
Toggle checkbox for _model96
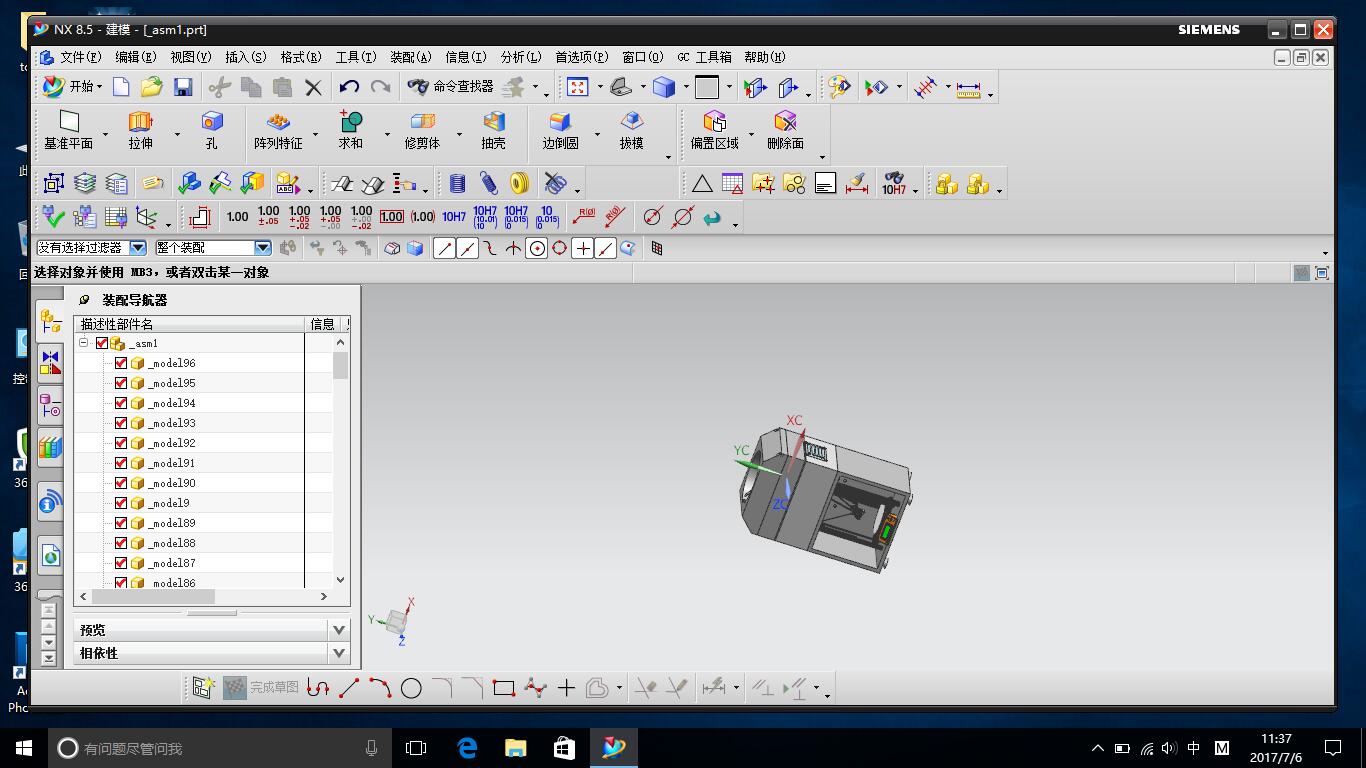(x=121, y=363)
